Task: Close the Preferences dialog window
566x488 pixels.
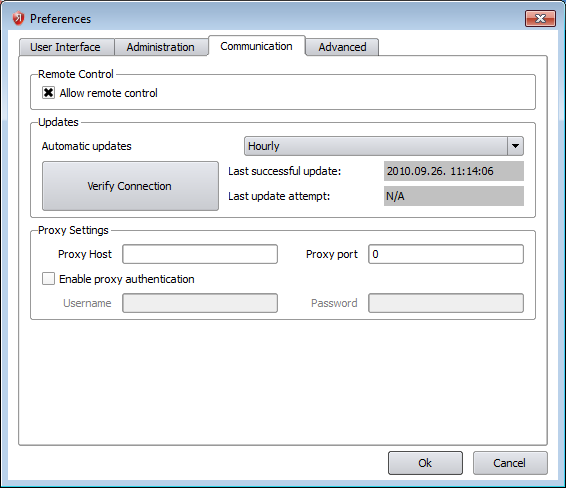Action: 540,18
